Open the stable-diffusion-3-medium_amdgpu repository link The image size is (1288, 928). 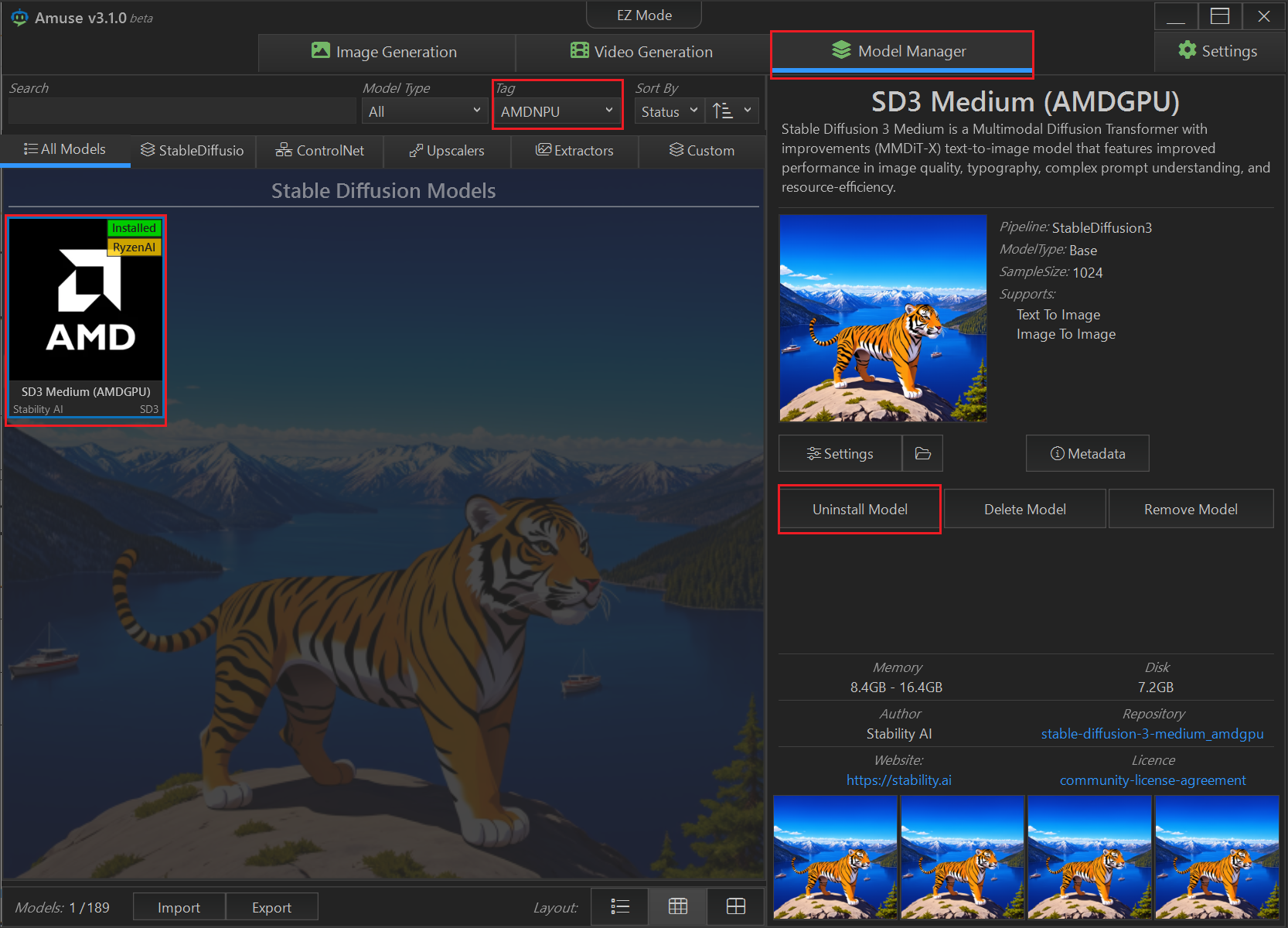[x=1152, y=734]
